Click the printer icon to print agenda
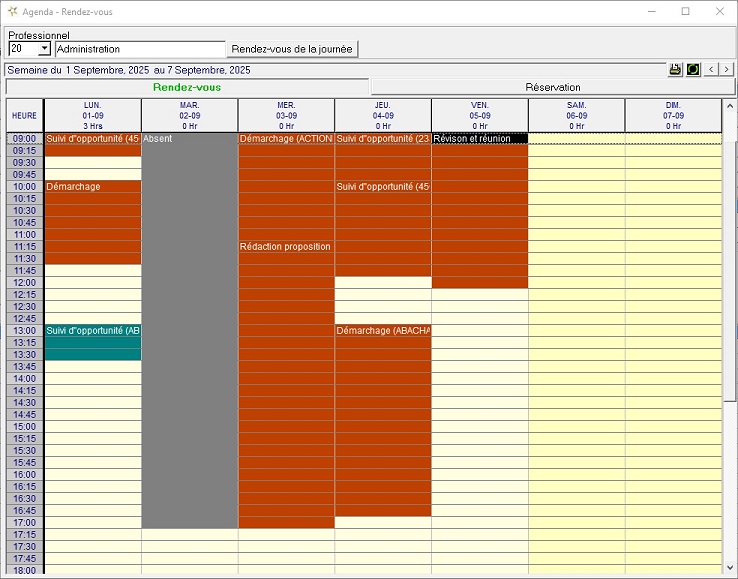The height and width of the screenshot is (579, 738). pos(675,70)
